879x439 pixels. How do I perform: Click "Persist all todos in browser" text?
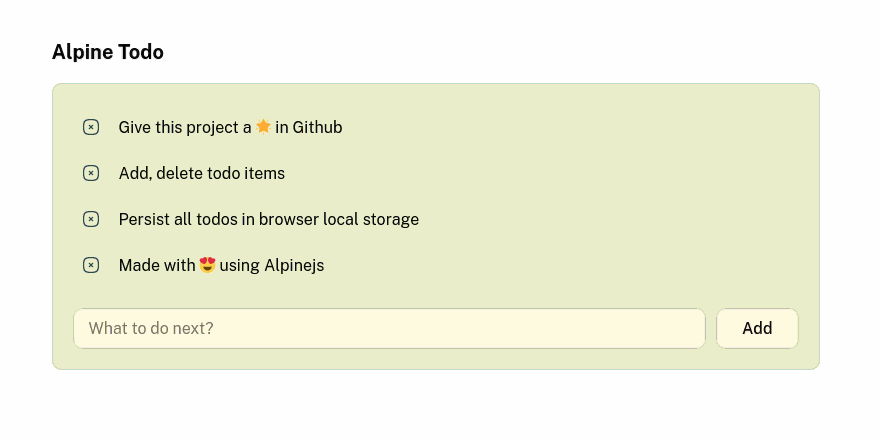coord(219,219)
